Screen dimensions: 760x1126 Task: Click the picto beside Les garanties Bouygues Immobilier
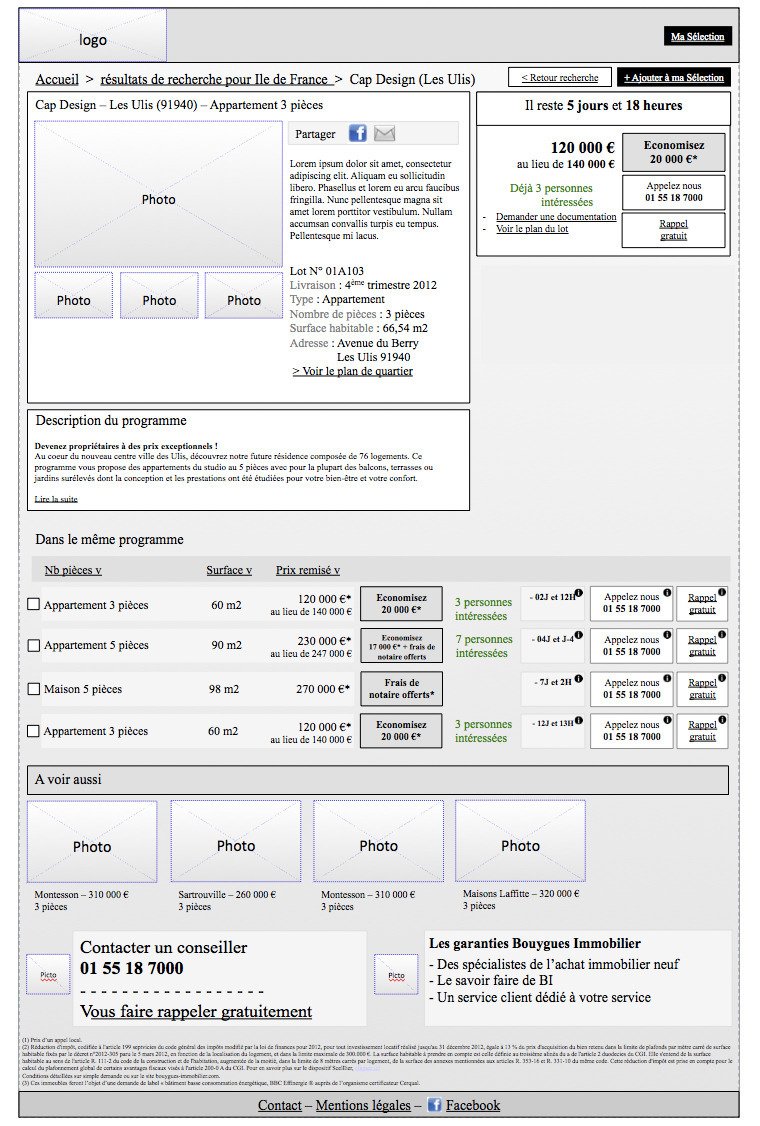click(x=396, y=974)
